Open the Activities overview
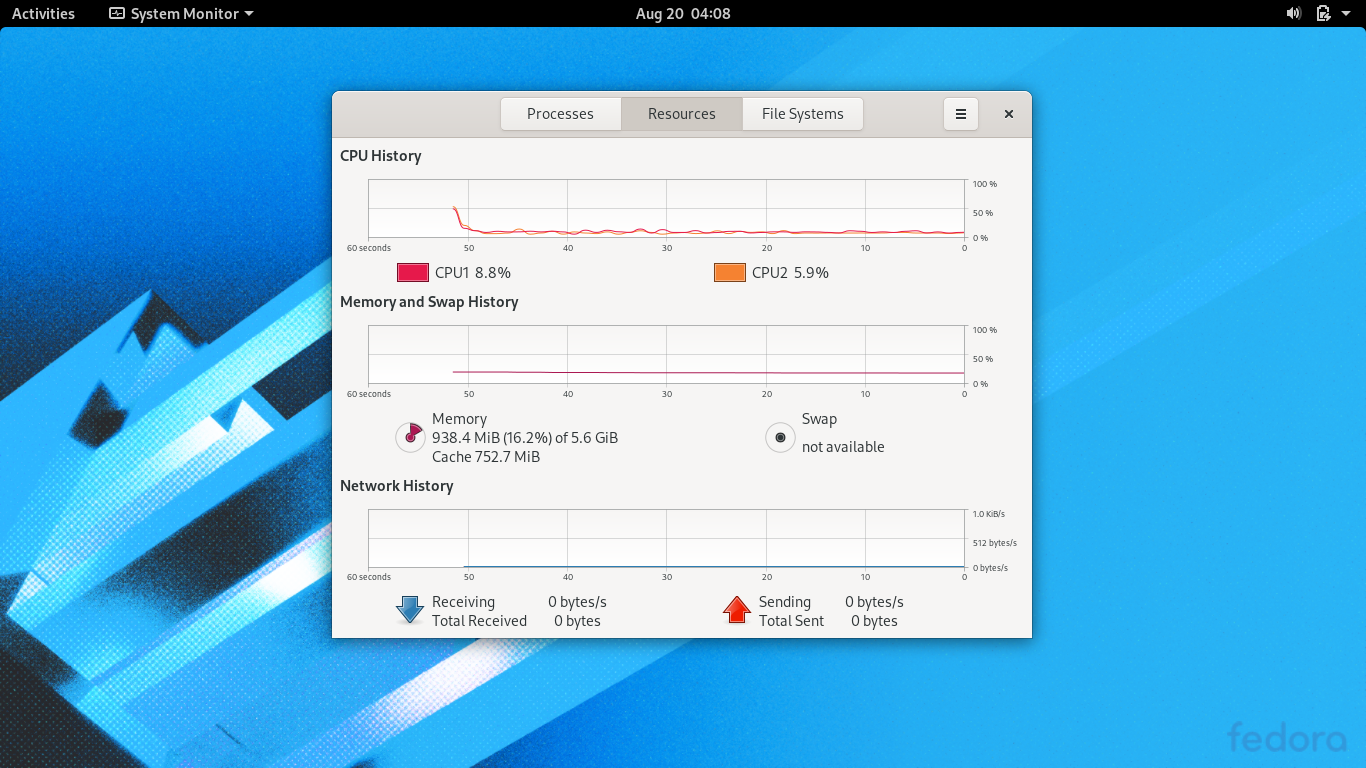The width and height of the screenshot is (1366, 768). click(43, 13)
